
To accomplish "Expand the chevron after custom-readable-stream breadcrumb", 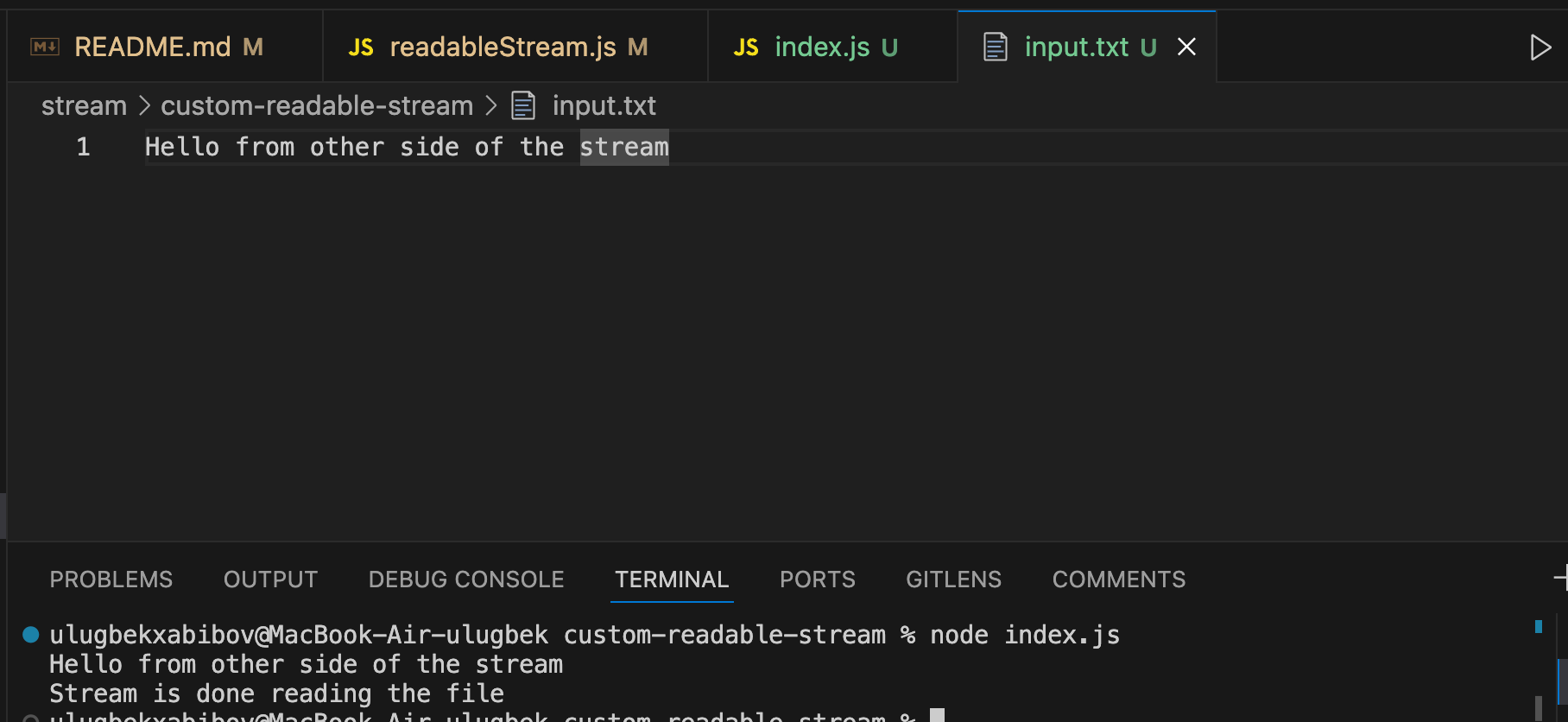I will coord(491,105).
